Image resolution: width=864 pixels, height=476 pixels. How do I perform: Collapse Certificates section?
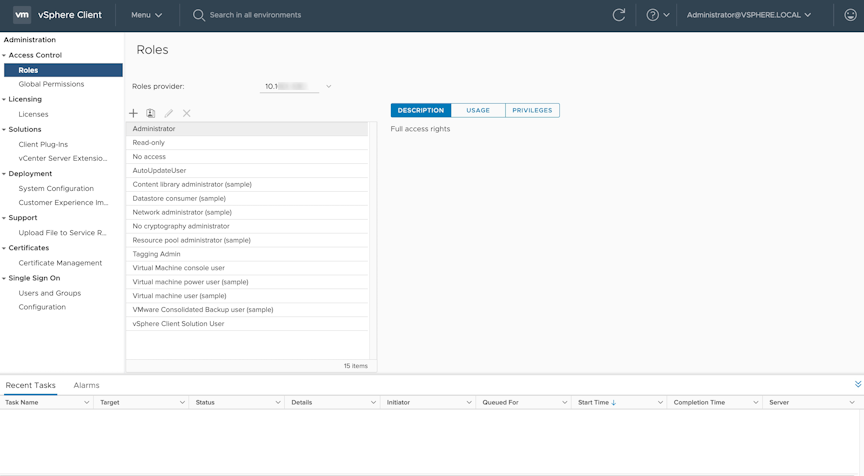coord(4,248)
